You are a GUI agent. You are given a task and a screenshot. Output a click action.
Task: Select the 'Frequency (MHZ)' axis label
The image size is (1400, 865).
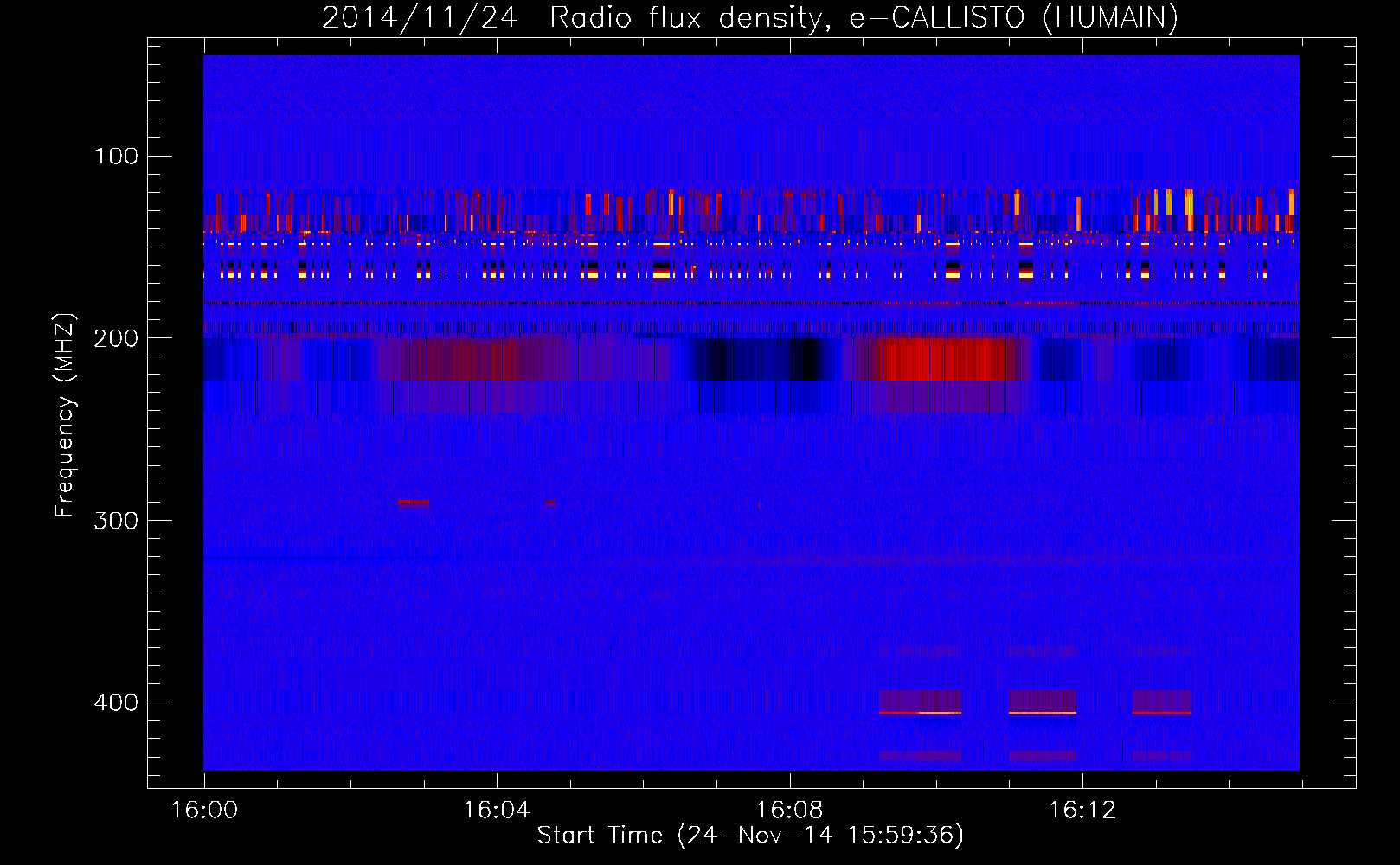click(65, 415)
